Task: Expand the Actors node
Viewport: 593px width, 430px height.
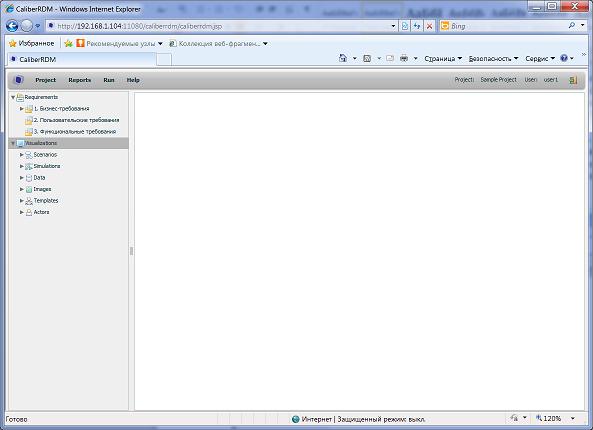Action: coord(22,212)
